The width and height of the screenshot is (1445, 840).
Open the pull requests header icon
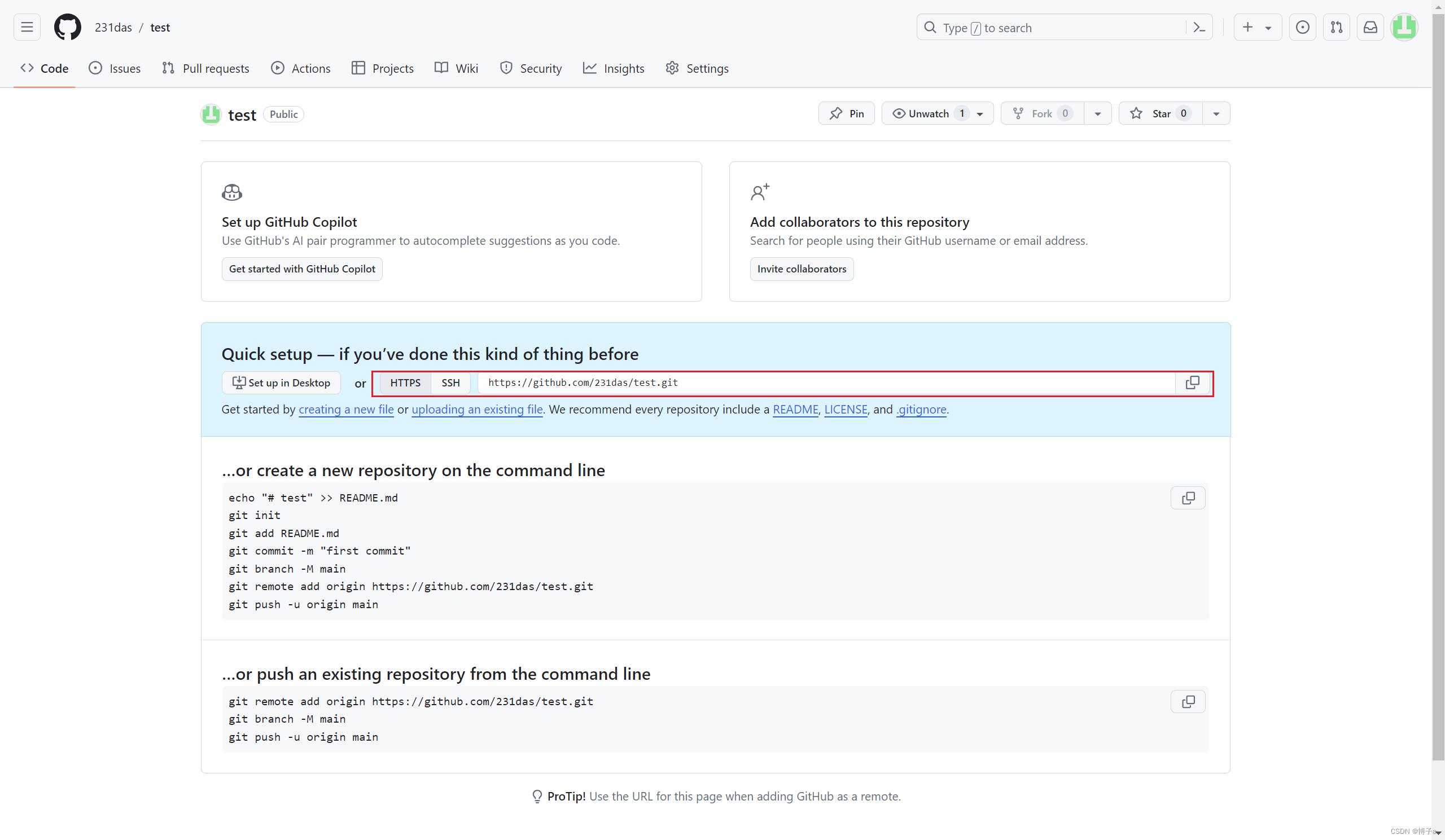1337,27
